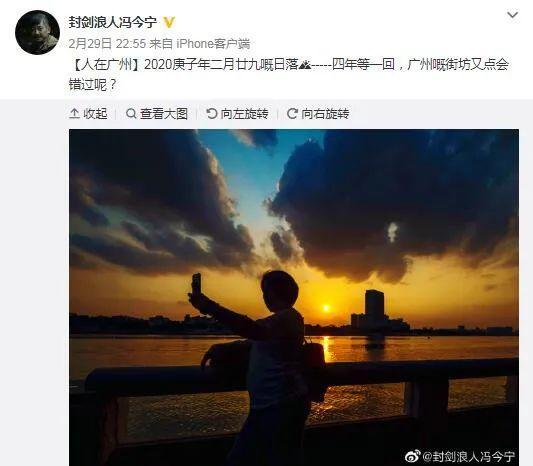The width and height of the screenshot is (533, 466).
Task: Open username 封剑浪人冯今宁 profile link
Action: (113, 22)
